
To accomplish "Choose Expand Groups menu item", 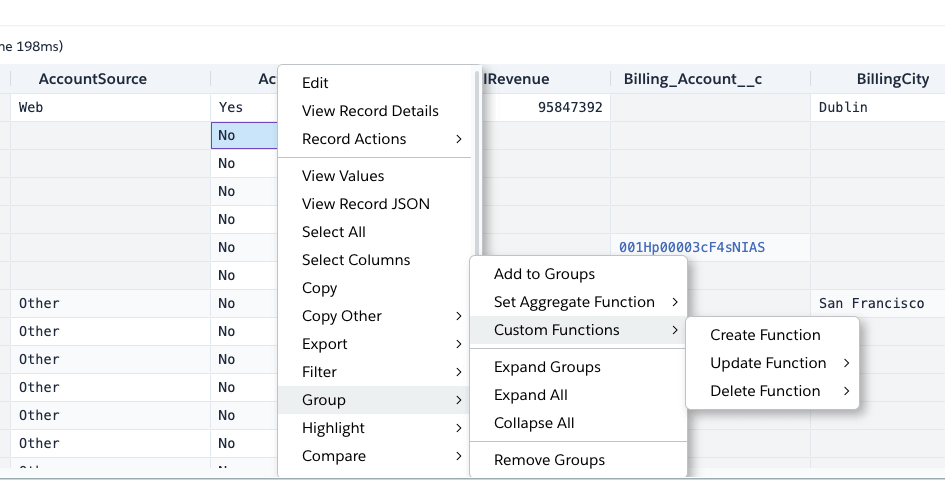I will 547,367.
